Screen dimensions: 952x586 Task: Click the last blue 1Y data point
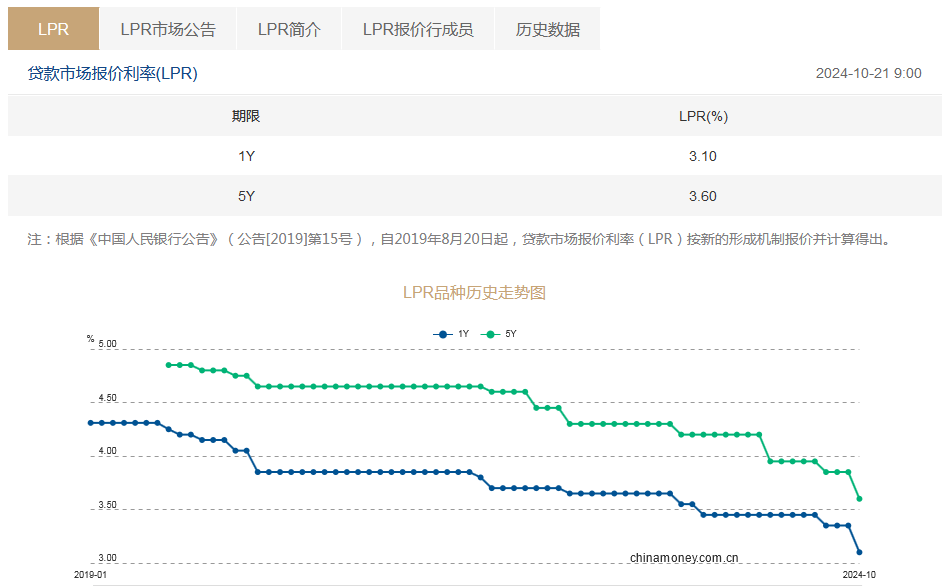click(859, 552)
